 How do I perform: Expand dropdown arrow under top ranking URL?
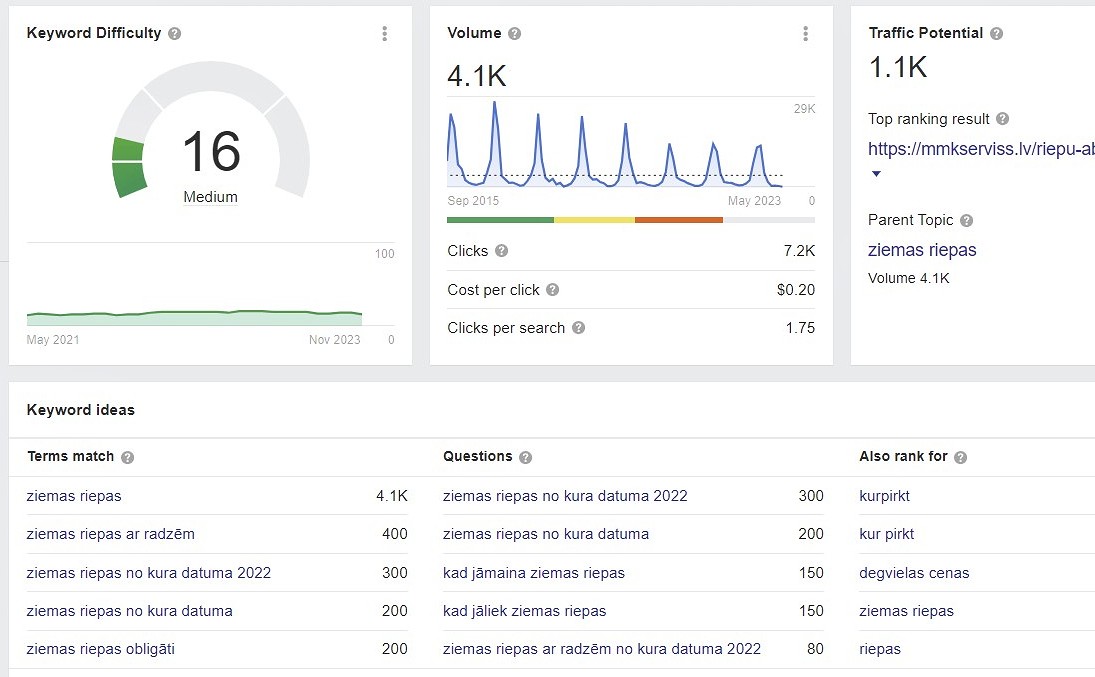click(877, 174)
